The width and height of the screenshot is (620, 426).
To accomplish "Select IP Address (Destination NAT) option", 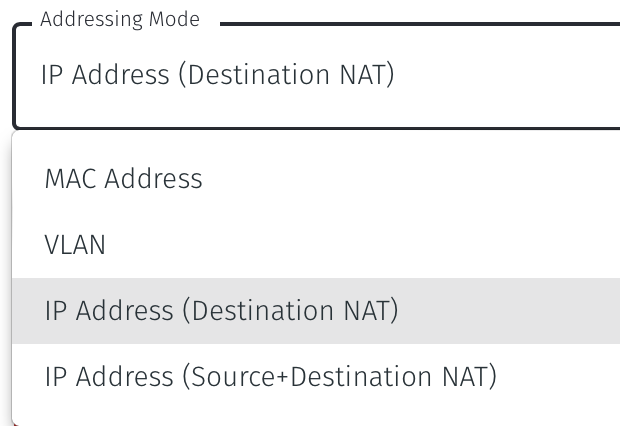I will (x=221, y=311).
